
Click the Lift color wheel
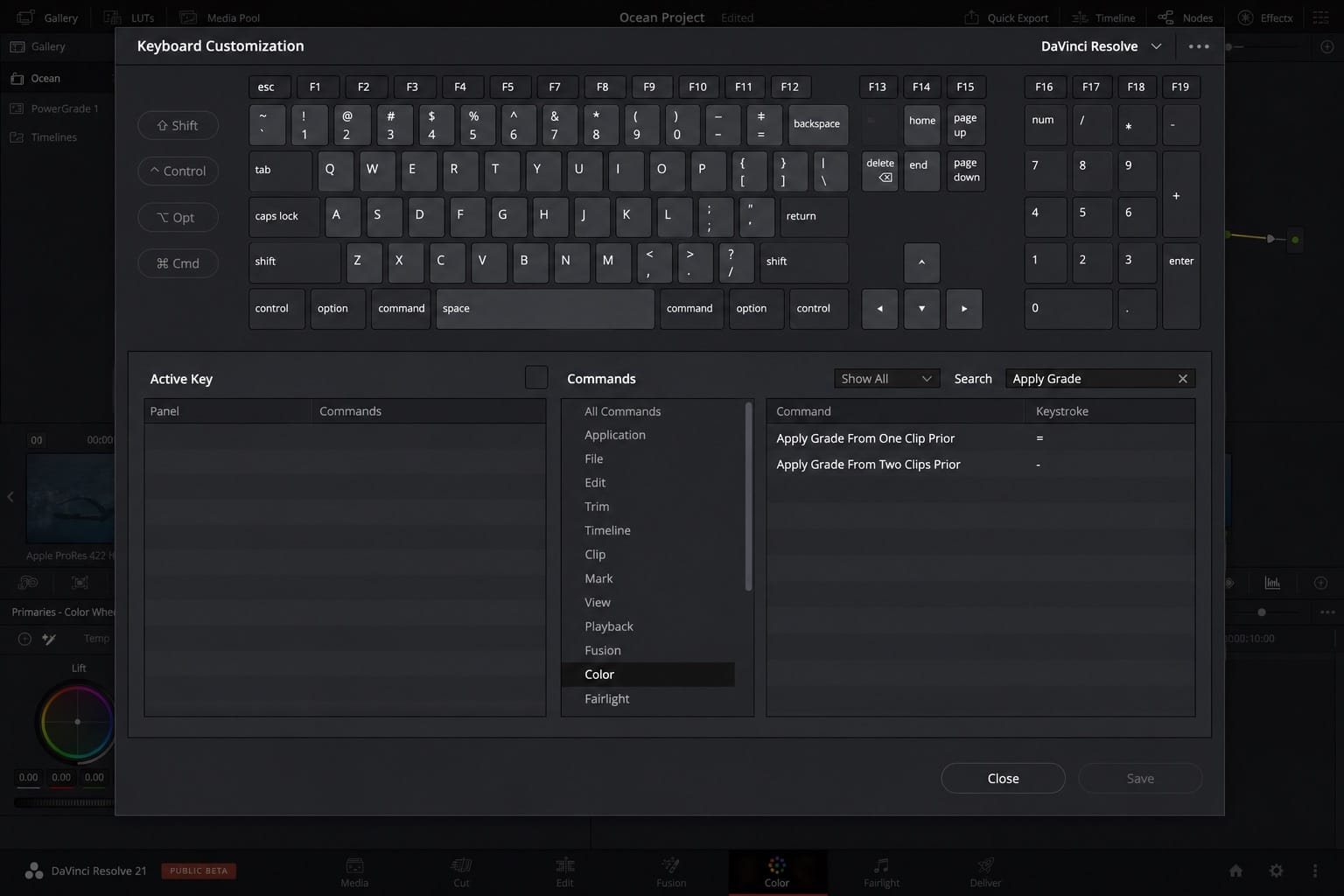tap(77, 722)
